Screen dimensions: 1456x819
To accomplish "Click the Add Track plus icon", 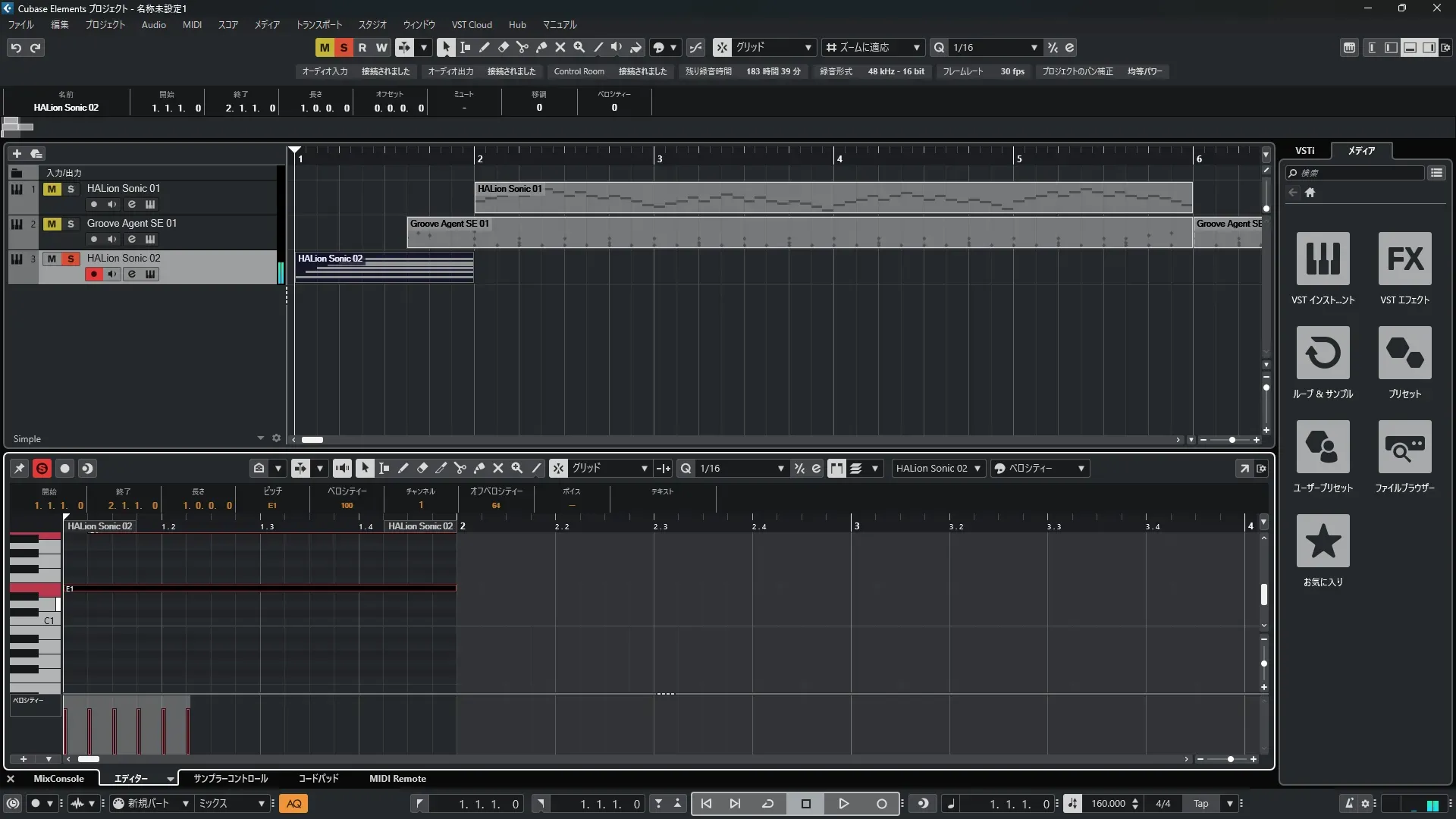I will 17,153.
